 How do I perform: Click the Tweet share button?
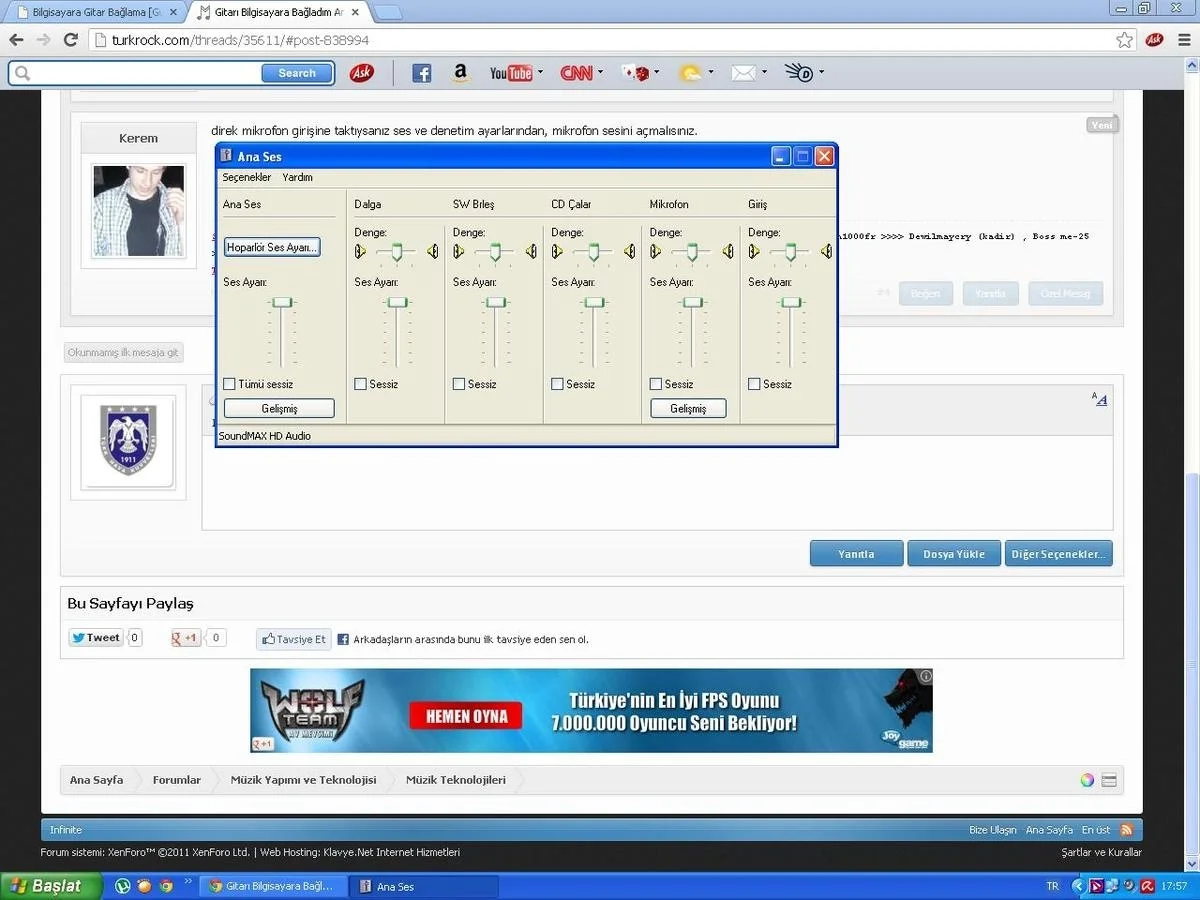(x=96, y=638)
